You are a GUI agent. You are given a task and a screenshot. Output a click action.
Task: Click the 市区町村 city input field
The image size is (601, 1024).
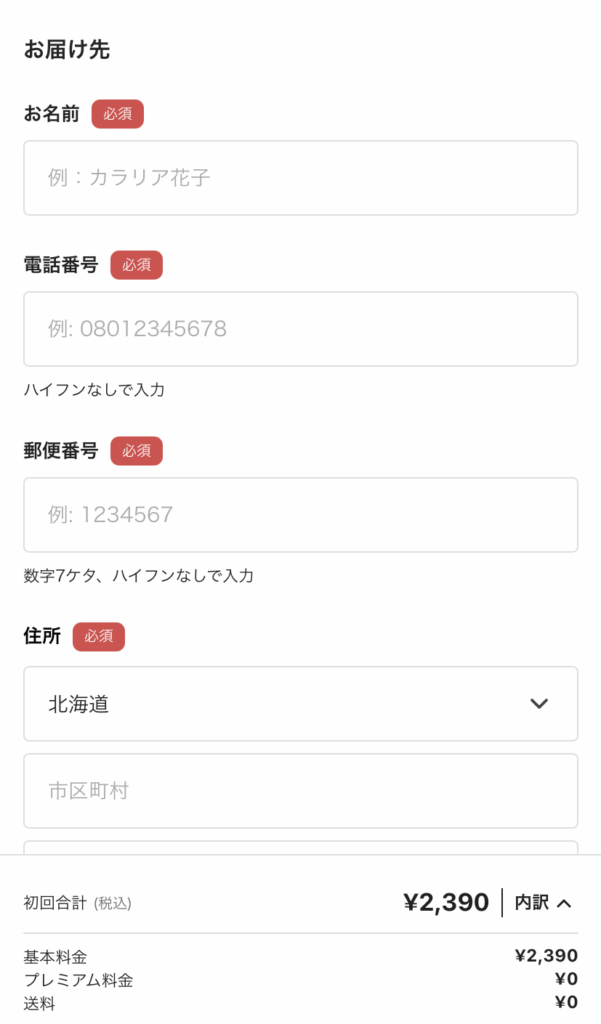point(300,791)
